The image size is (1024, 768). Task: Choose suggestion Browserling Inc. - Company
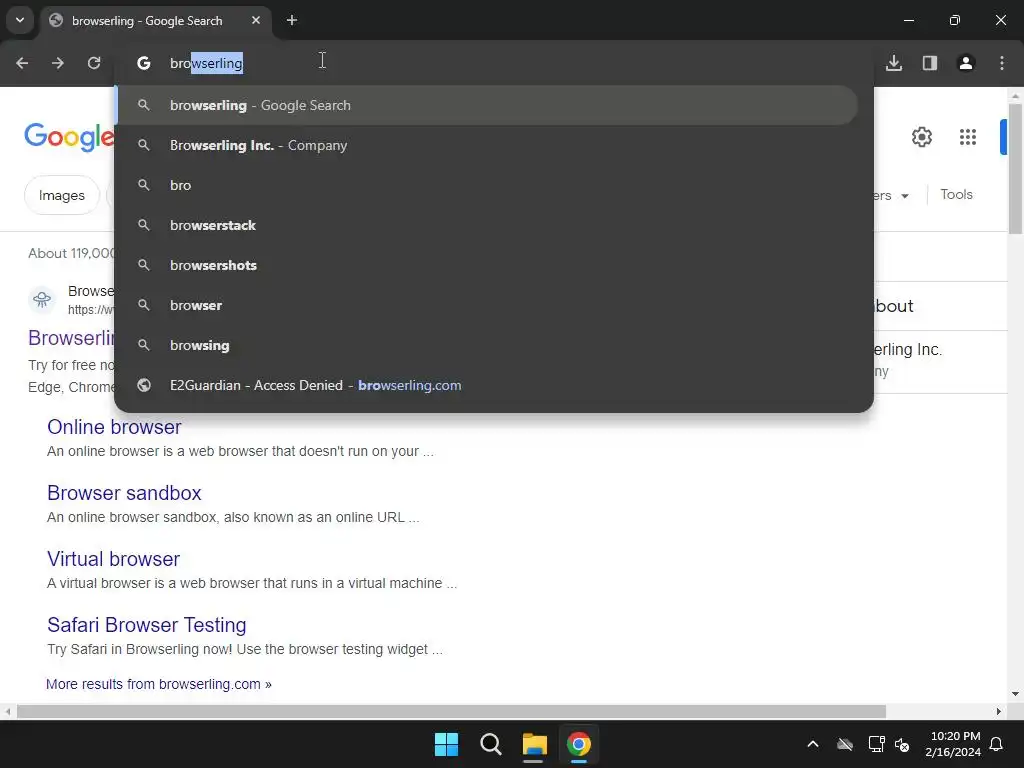(487, 145)
